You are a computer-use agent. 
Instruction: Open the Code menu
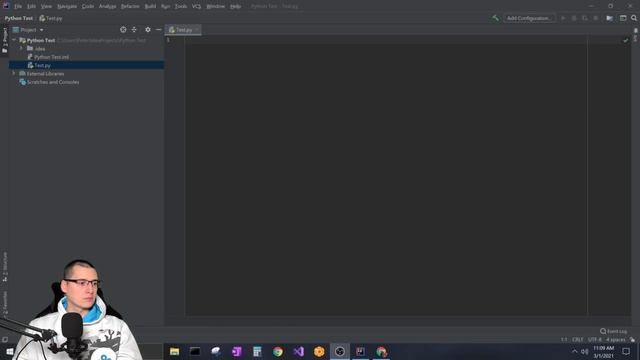(x=88, y=7)
